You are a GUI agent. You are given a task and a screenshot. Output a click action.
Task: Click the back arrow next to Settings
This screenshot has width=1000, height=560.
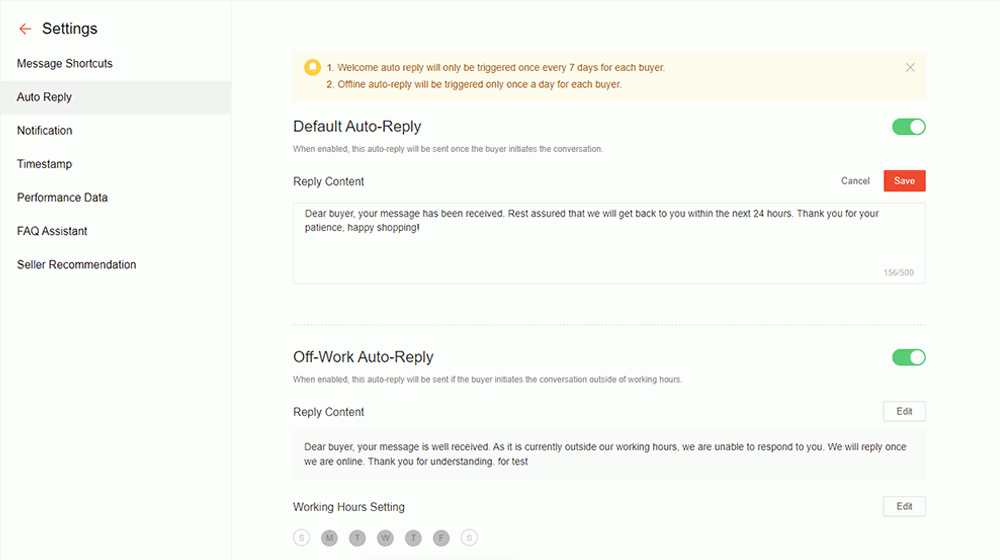[x=25, y=29]
